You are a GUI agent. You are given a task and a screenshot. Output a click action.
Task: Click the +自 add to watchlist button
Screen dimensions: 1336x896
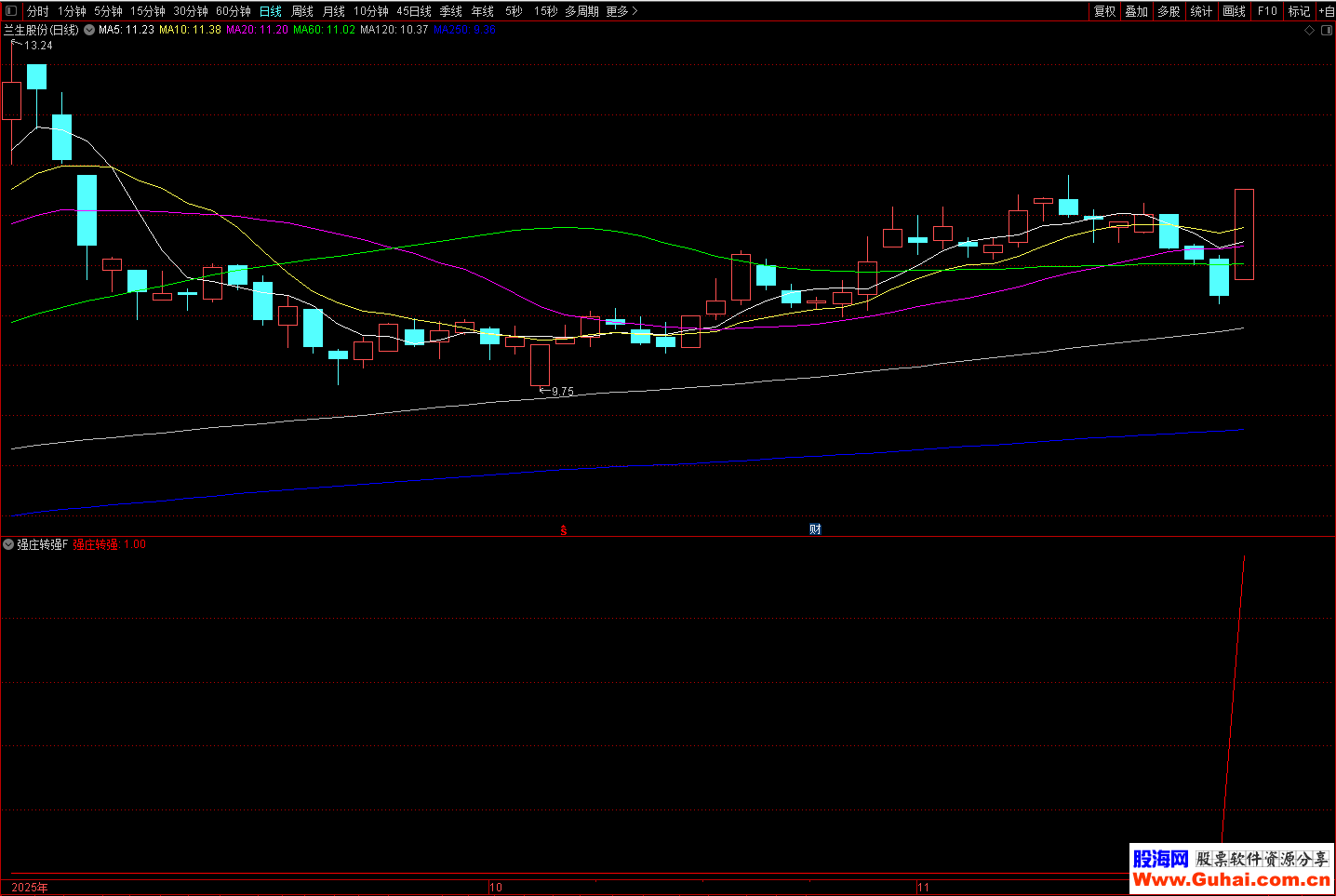(1326, 11)
